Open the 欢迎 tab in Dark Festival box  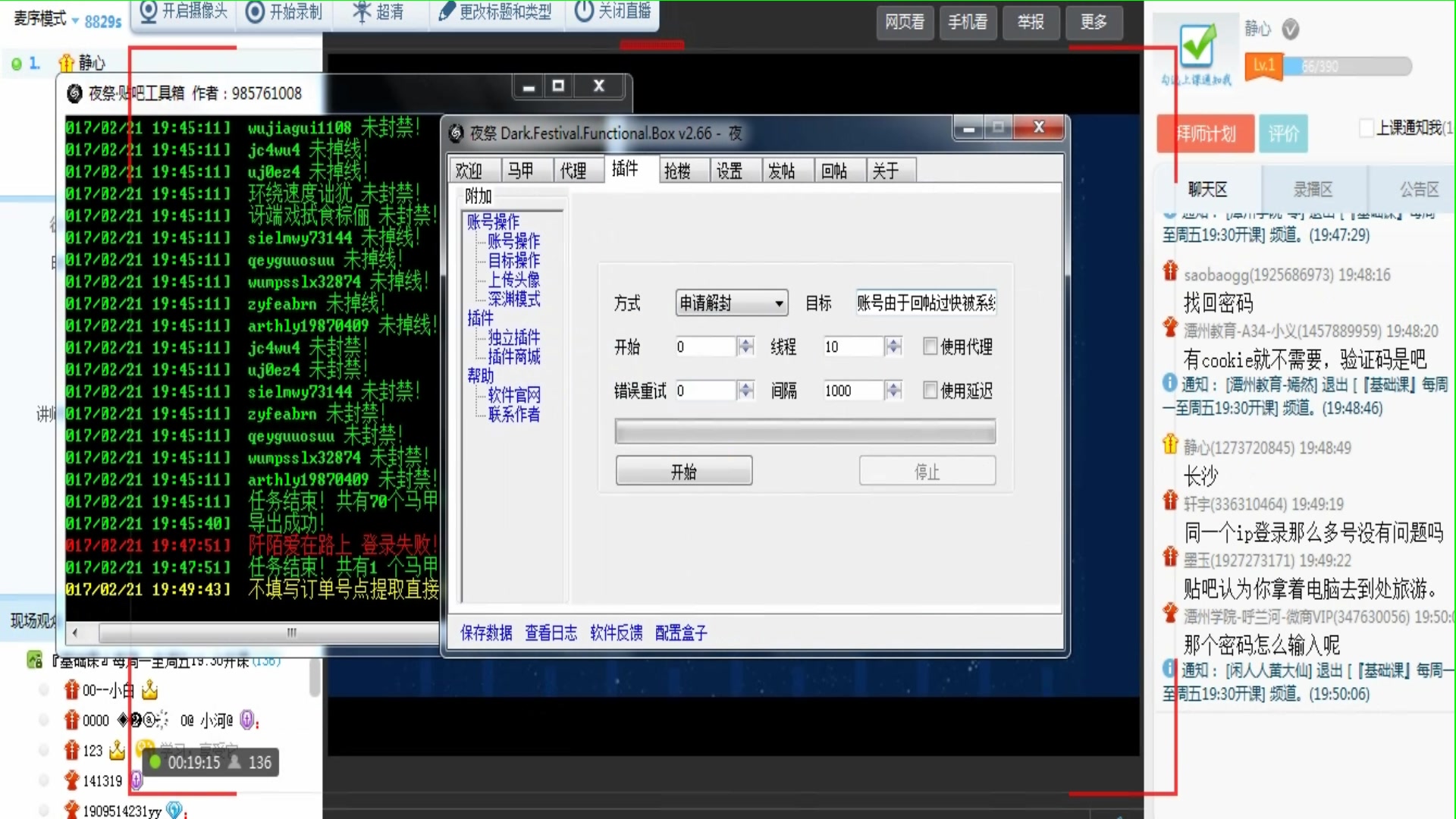tap(475, 171)
